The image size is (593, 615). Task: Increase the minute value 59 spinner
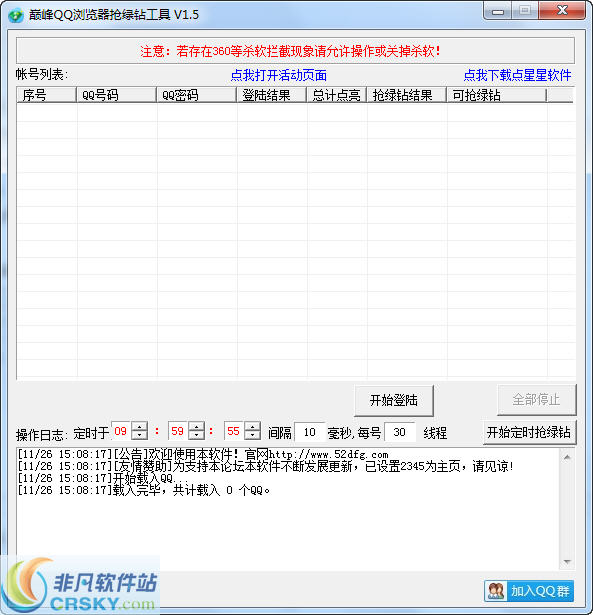(196, 427)
